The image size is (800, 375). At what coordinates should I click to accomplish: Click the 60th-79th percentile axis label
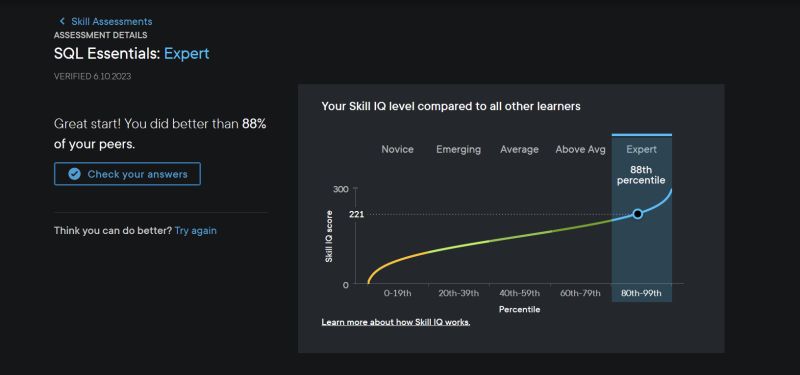coord(580,293)
